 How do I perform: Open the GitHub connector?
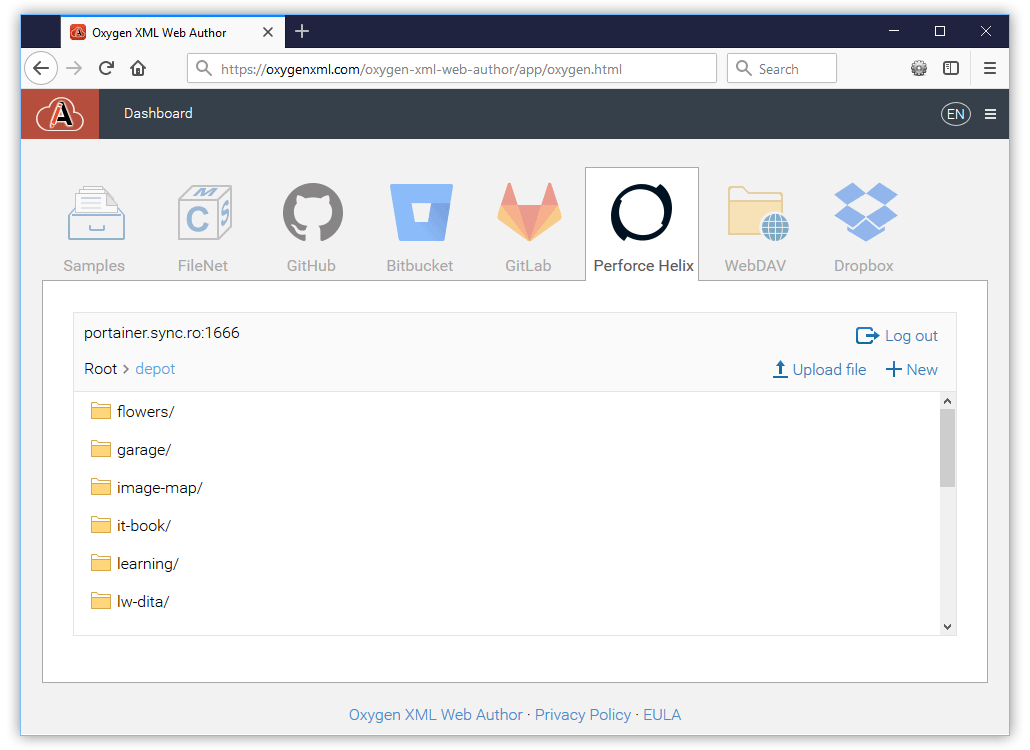[311, 227]
